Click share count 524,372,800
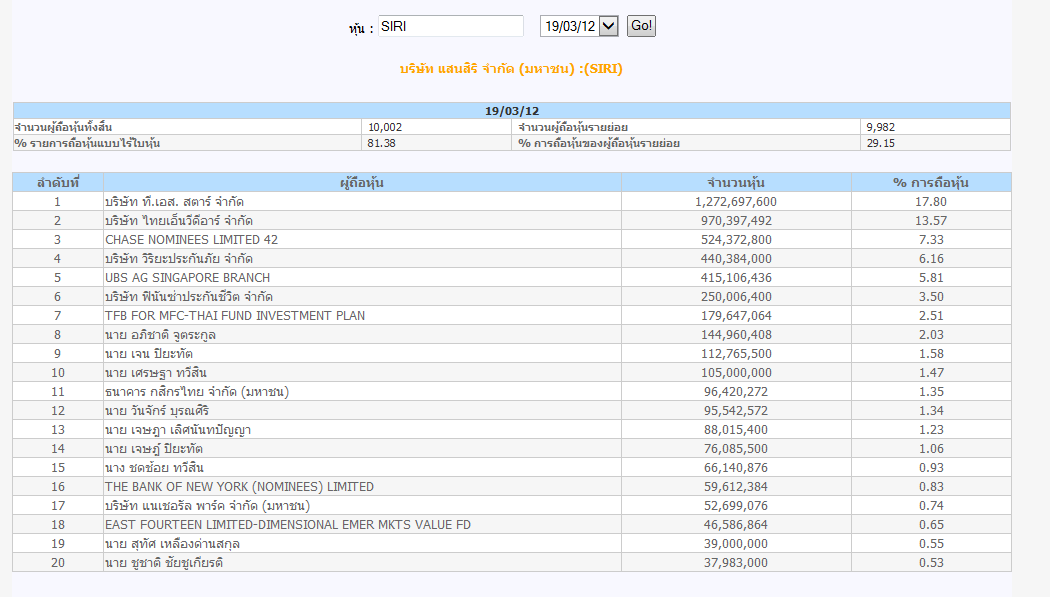1050x597 pixels. click(x=736, y=240)
